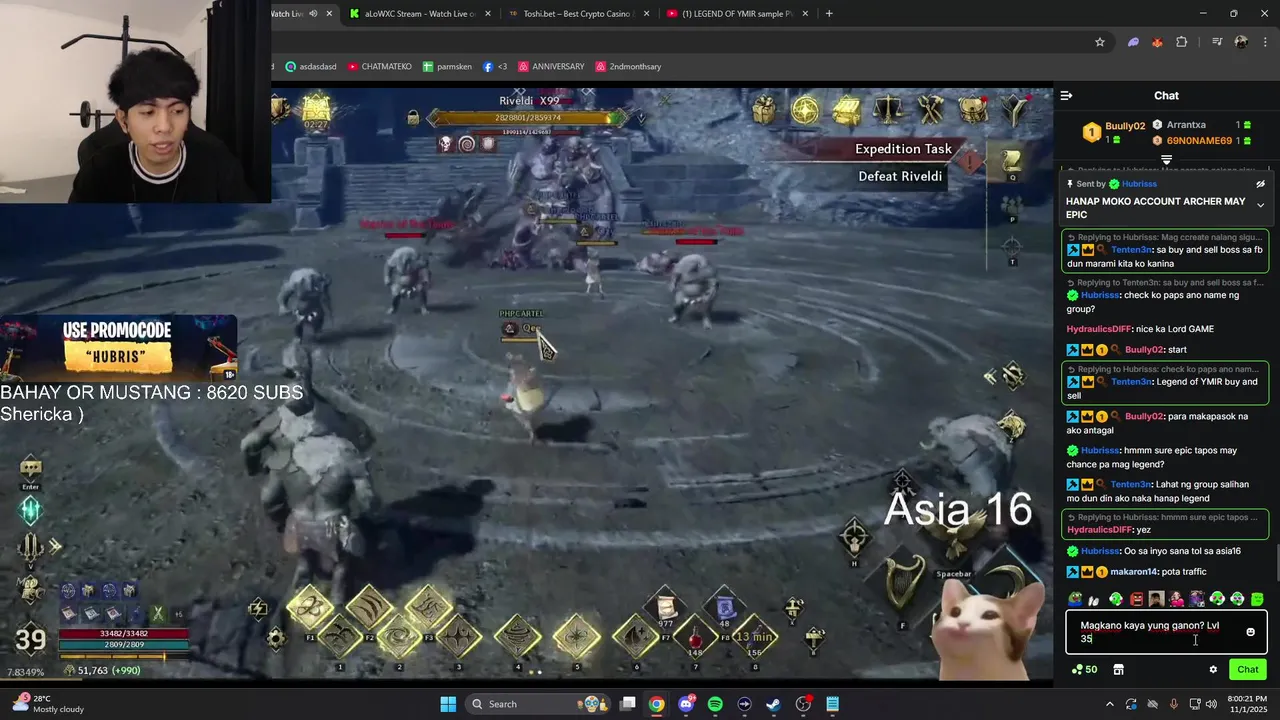Open Spotify from the taskbar
Screen dimensions: 1280x720
(715, 704)
